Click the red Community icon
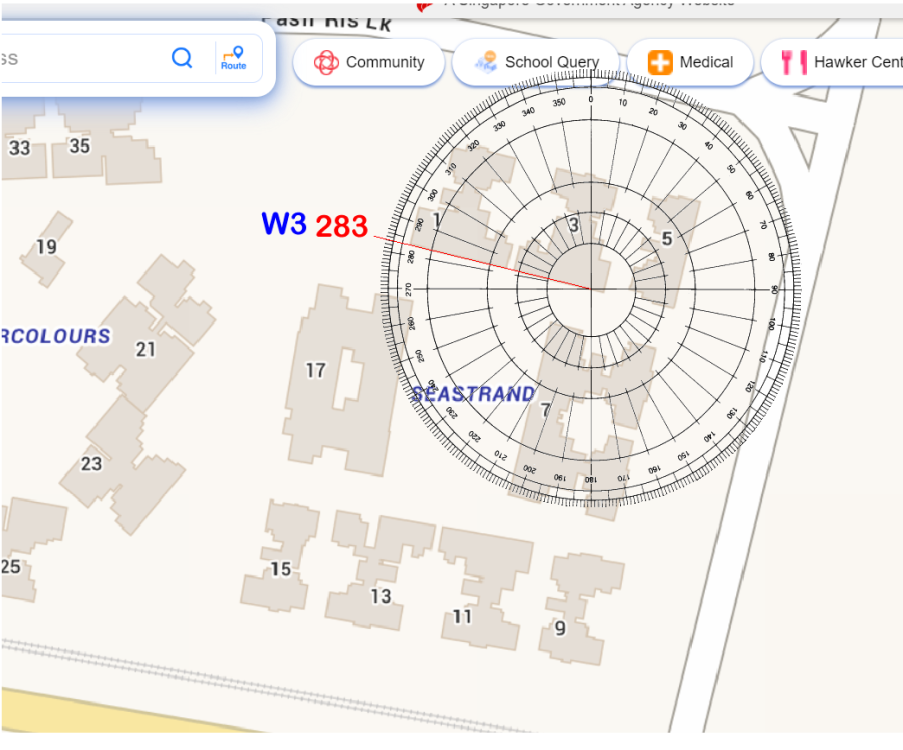The height and width of the screenshot is (750, 903). click(326, 63)
